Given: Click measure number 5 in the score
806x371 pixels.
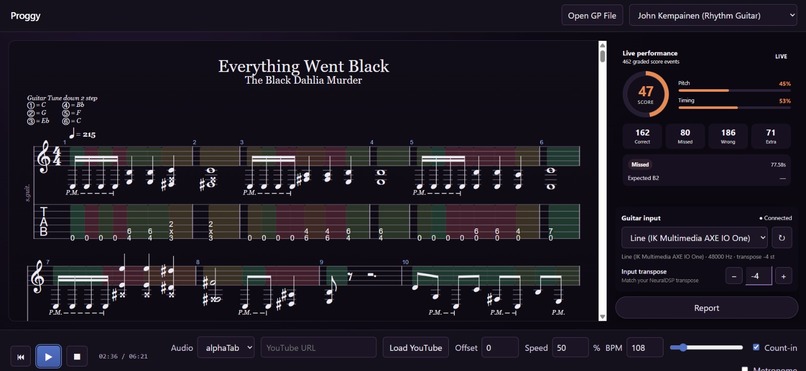Looking at the screenshot, I should [x=411, y=142].
